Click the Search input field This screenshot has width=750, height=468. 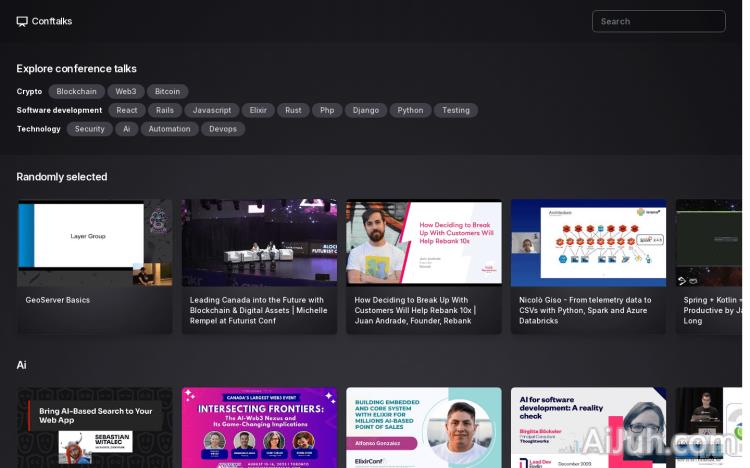point(658,21)
